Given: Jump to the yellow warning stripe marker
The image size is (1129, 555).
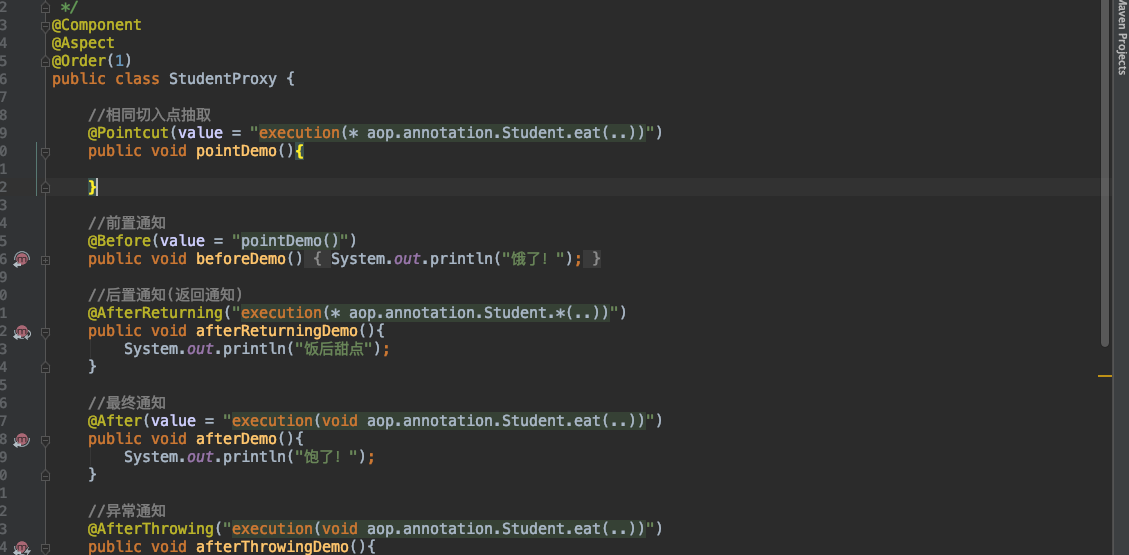Looking at the screenshot, I should point(1105,376).
